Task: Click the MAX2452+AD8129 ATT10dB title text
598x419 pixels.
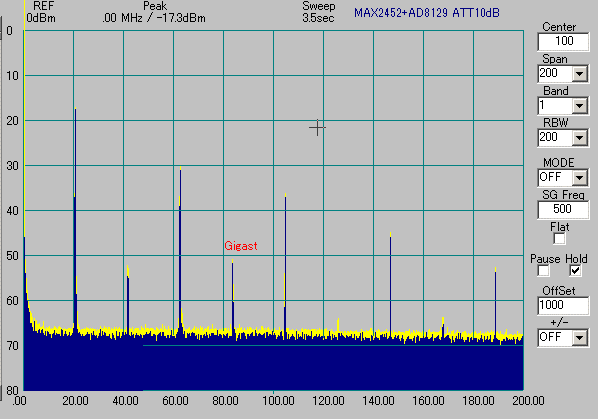Action: click(427, 13)
